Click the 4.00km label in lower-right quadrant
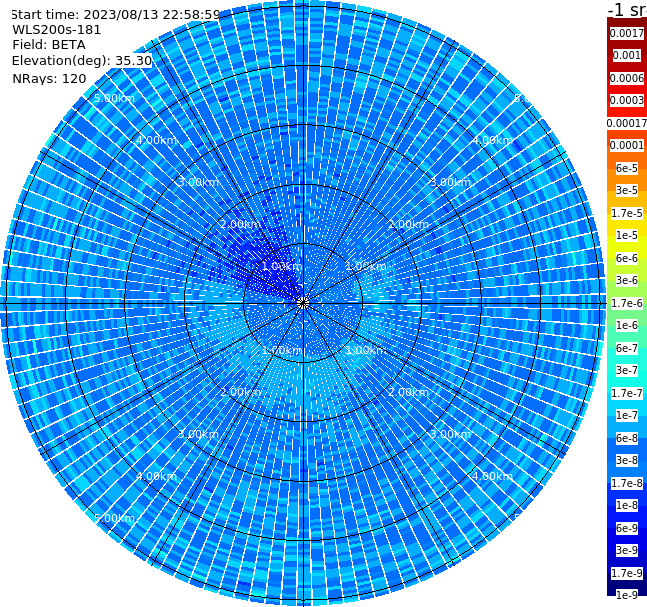 coord(492,476)
